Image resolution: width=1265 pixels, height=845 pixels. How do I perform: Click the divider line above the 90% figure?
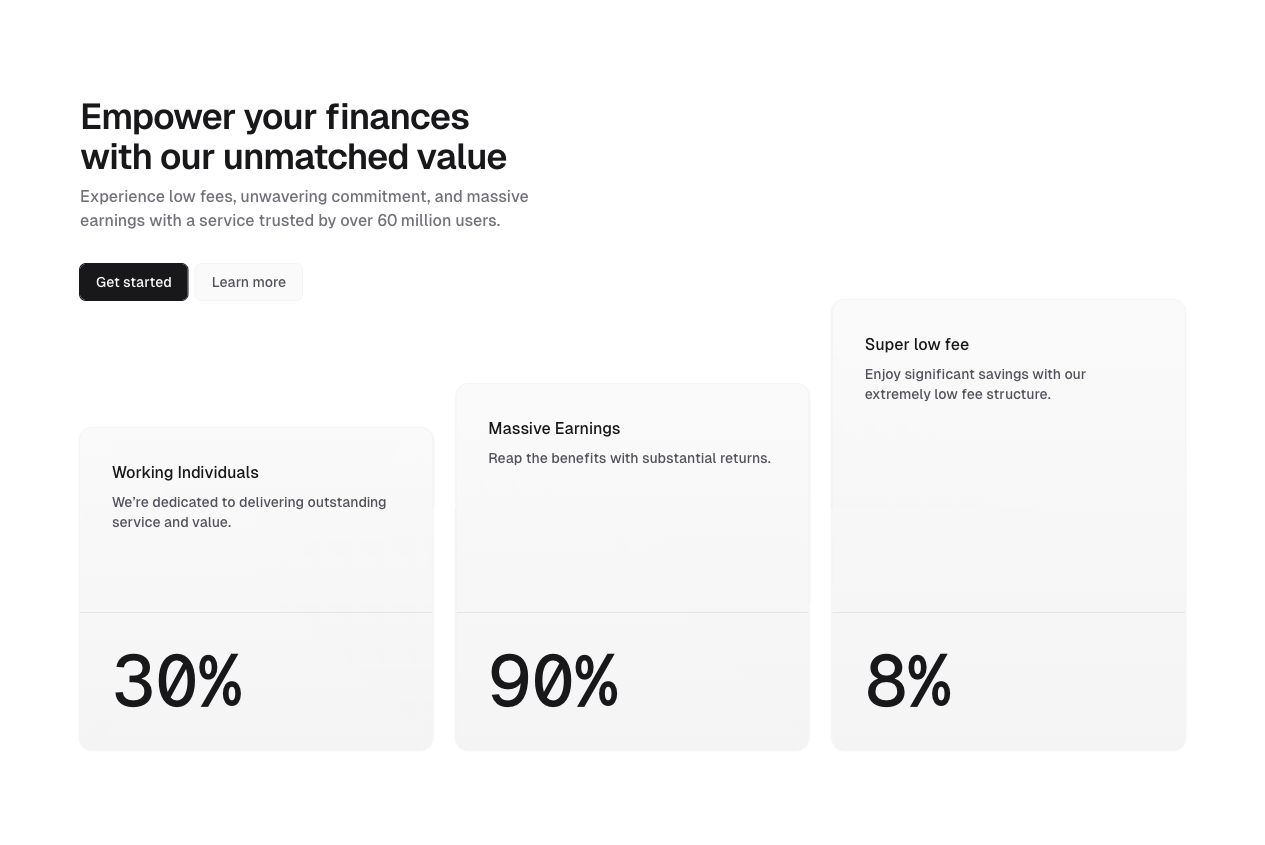click(632, 612)
